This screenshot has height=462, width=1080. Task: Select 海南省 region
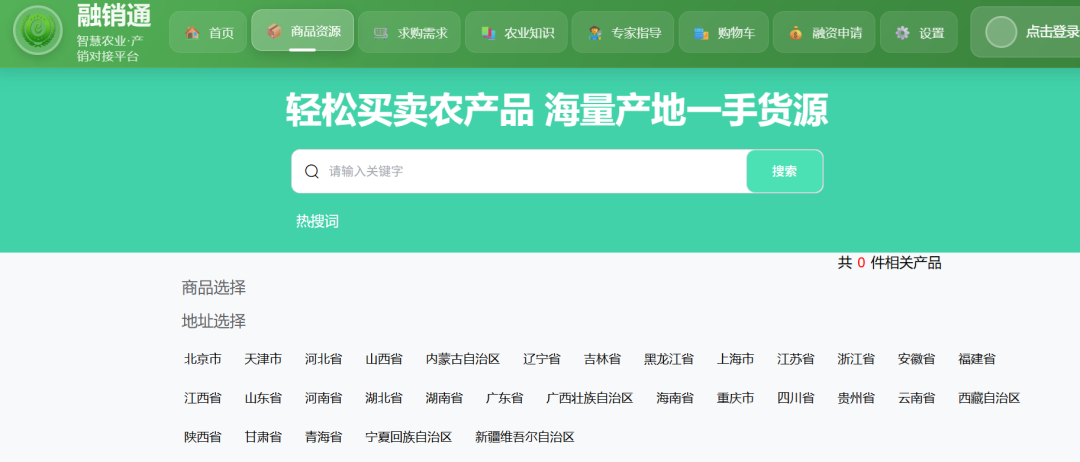(675, 398)
